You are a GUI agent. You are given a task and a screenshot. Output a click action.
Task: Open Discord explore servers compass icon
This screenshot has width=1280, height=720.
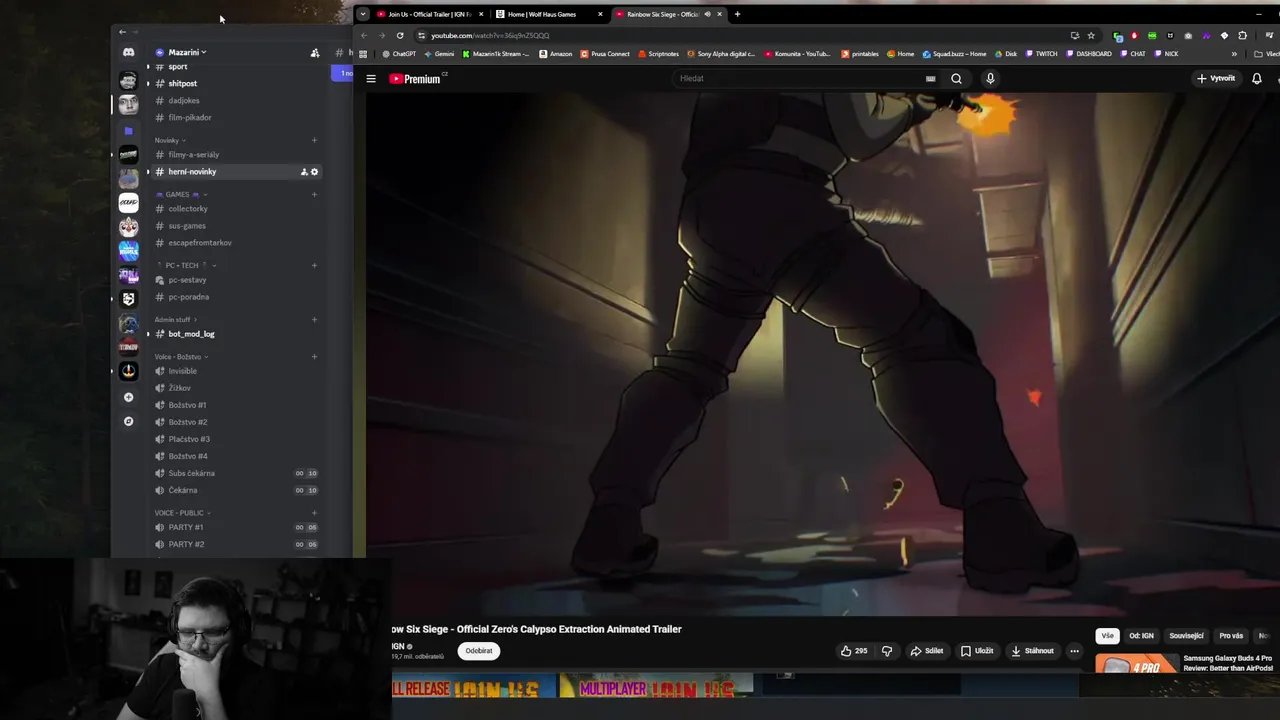point(128,421)
